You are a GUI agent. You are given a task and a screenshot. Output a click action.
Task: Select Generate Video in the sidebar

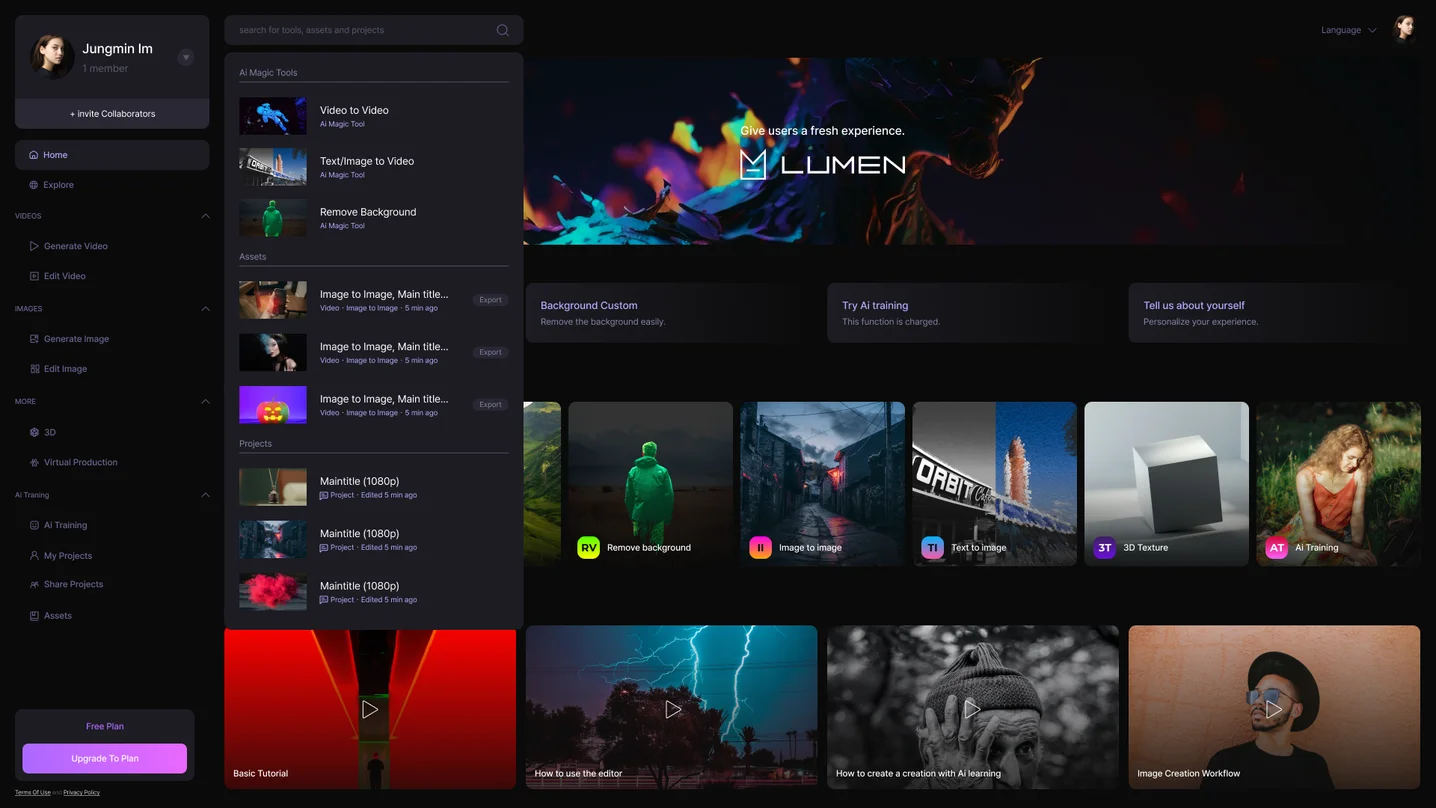(x=75, y=246)
